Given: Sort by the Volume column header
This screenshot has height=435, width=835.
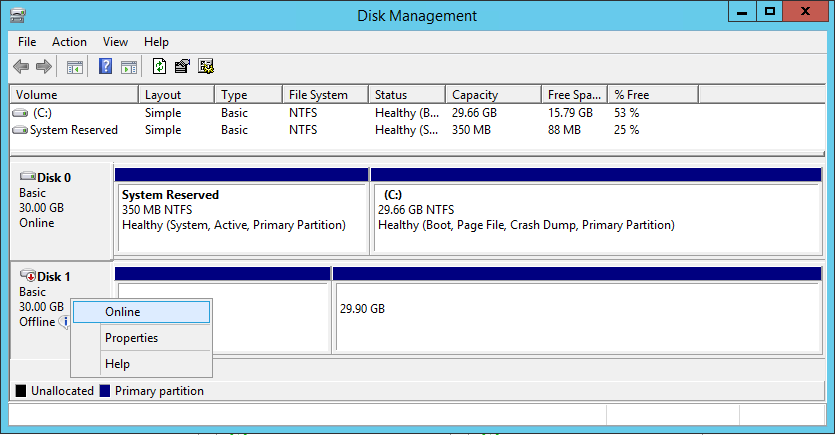Looking at the screenshot, I should click(74, 95).
